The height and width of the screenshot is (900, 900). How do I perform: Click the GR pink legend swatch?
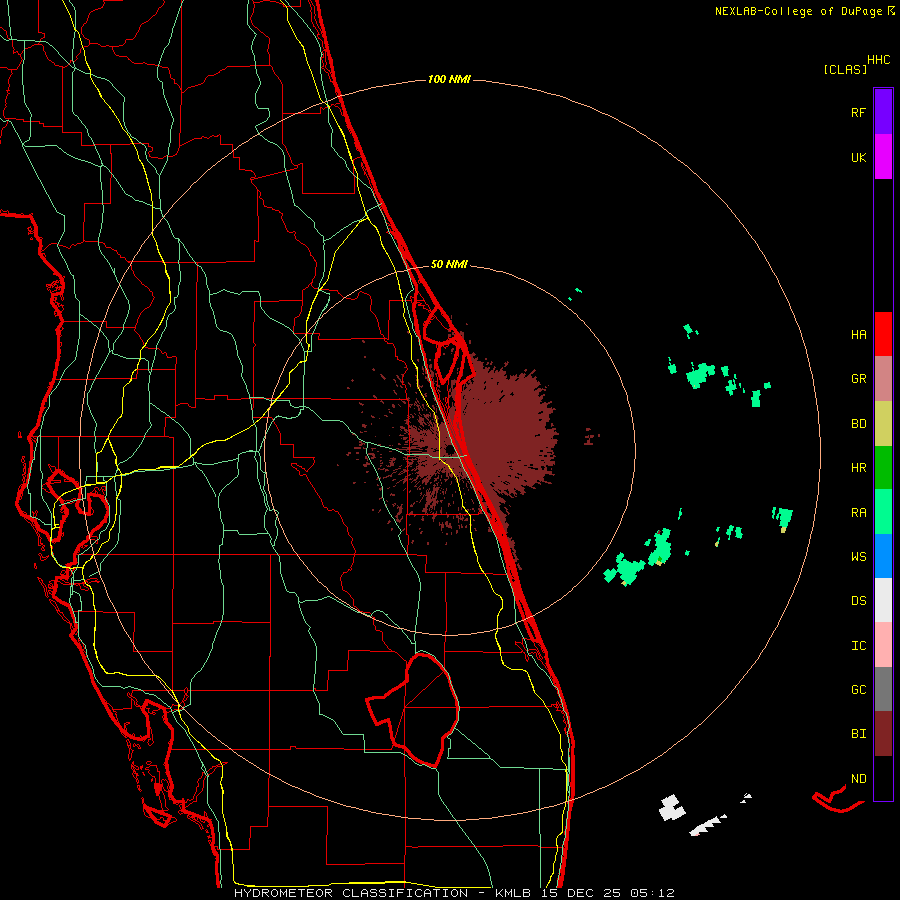[x=883, y=379]
